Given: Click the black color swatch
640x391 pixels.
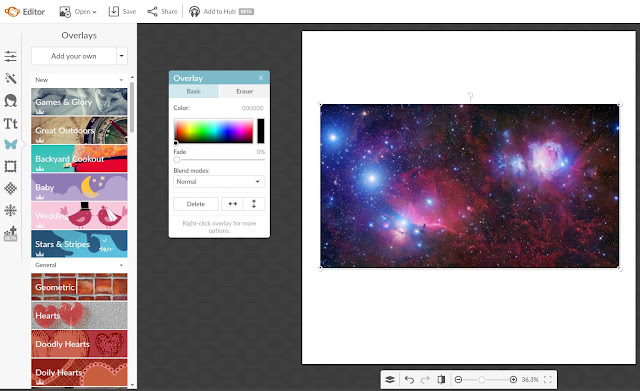Looking at the screenshot, I should point(260,131).
